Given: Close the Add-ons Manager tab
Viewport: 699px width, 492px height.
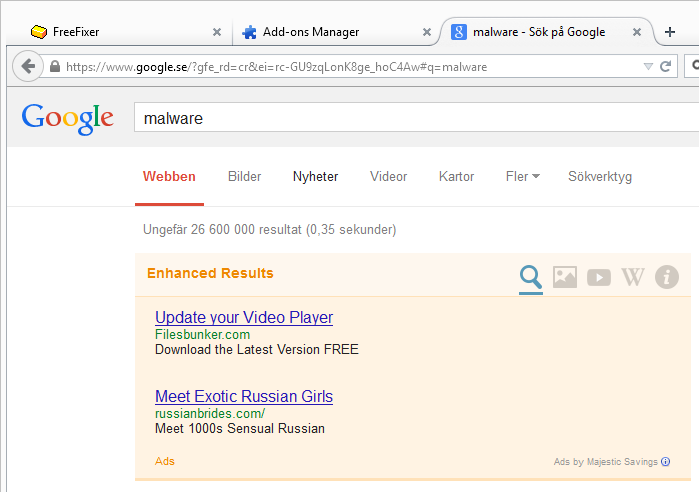Looking at the screenshot, I should [x=427, y=32].
